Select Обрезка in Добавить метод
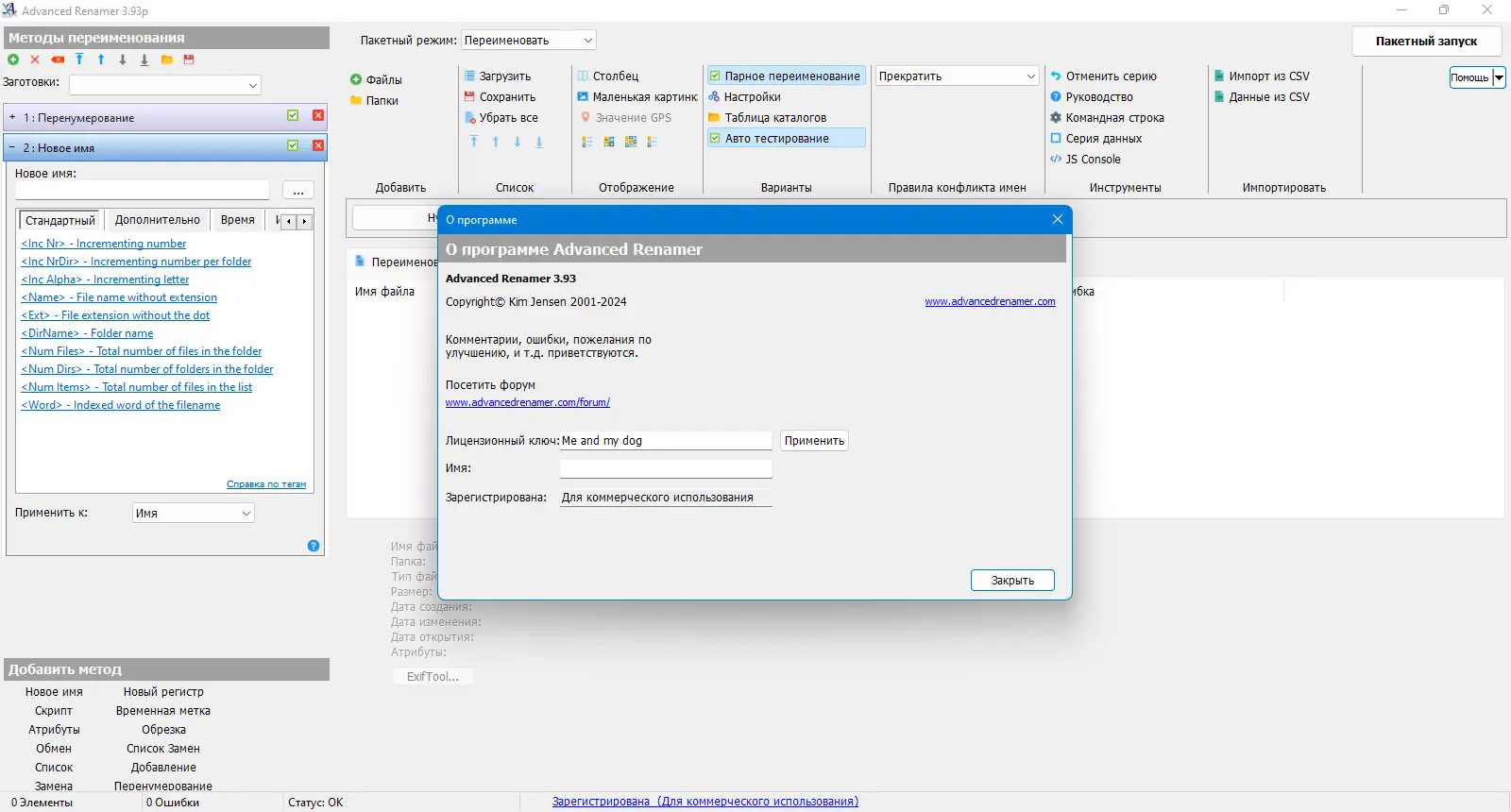 point(163,730)
